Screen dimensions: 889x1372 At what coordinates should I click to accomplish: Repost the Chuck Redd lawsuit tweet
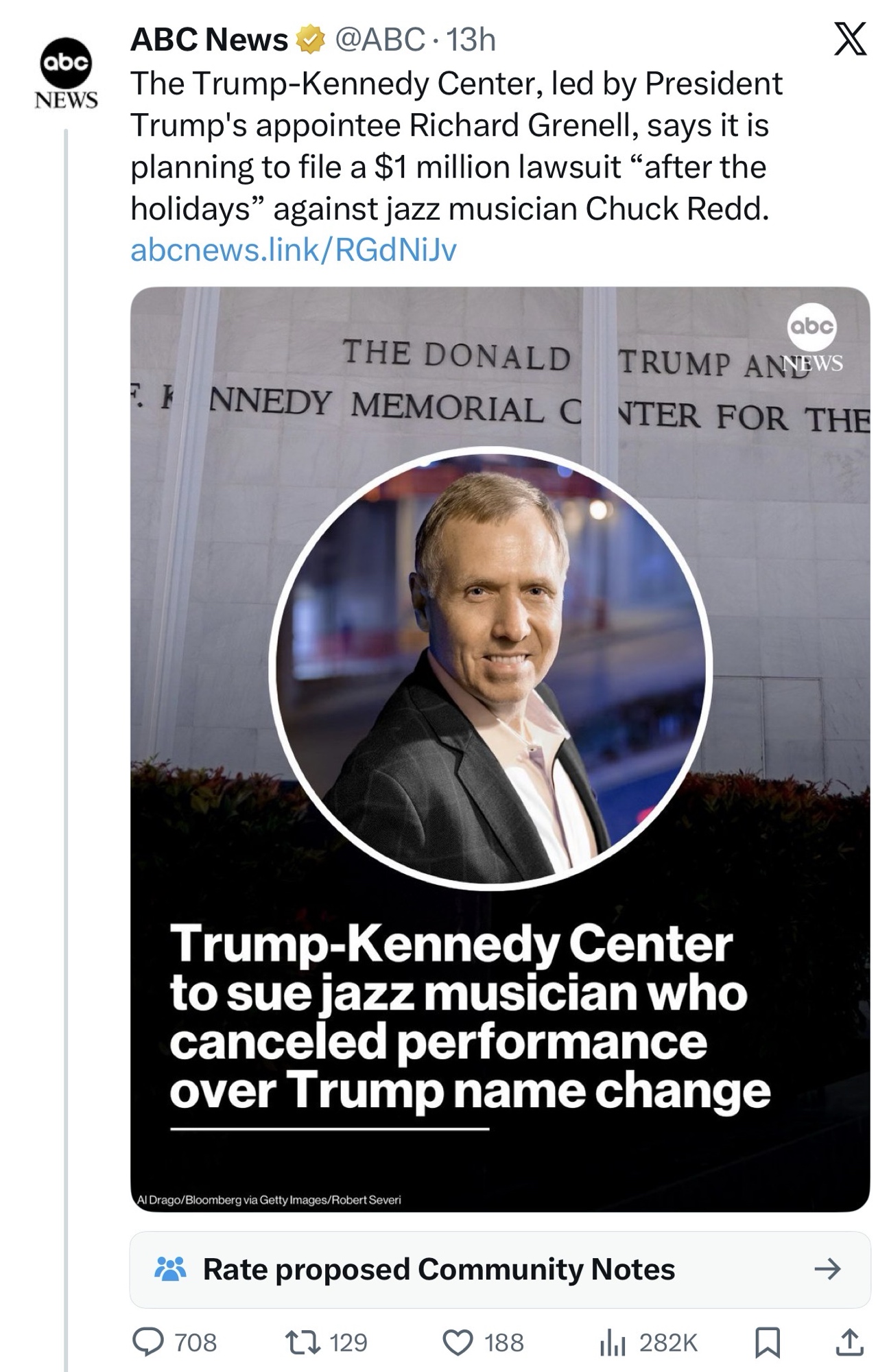(303, 1343)
